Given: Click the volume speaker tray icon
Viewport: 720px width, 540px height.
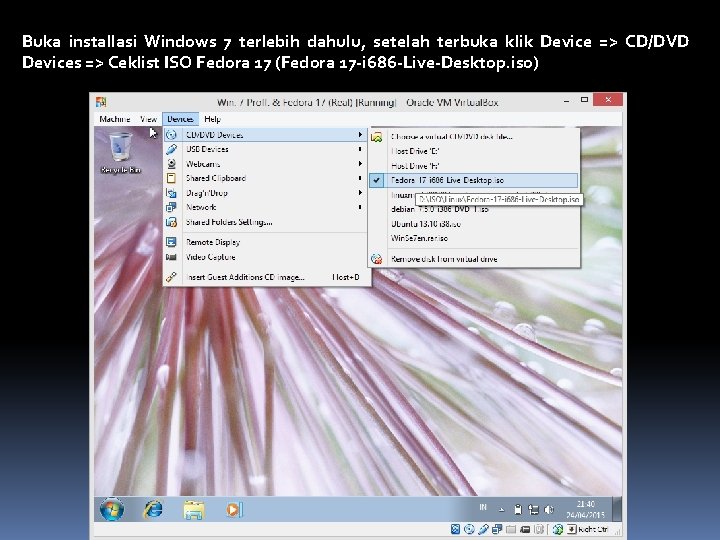Looking at the screenshot, I should click(x=549, y=509).
